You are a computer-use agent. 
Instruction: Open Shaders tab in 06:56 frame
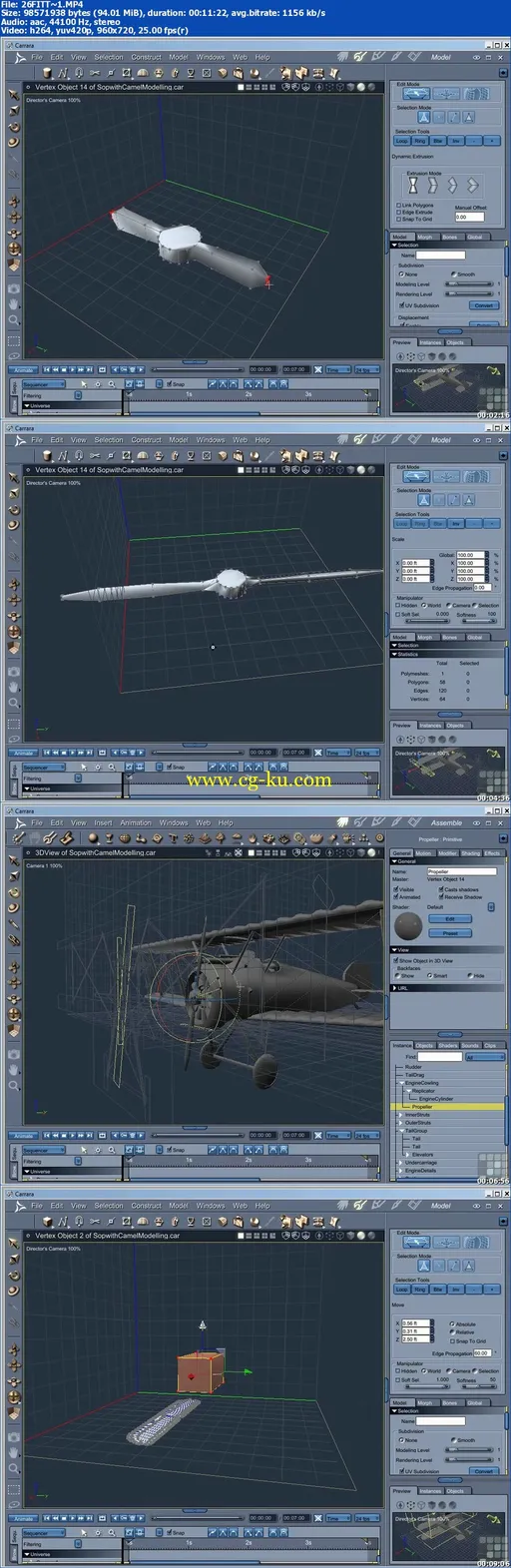pos(450,1045)
